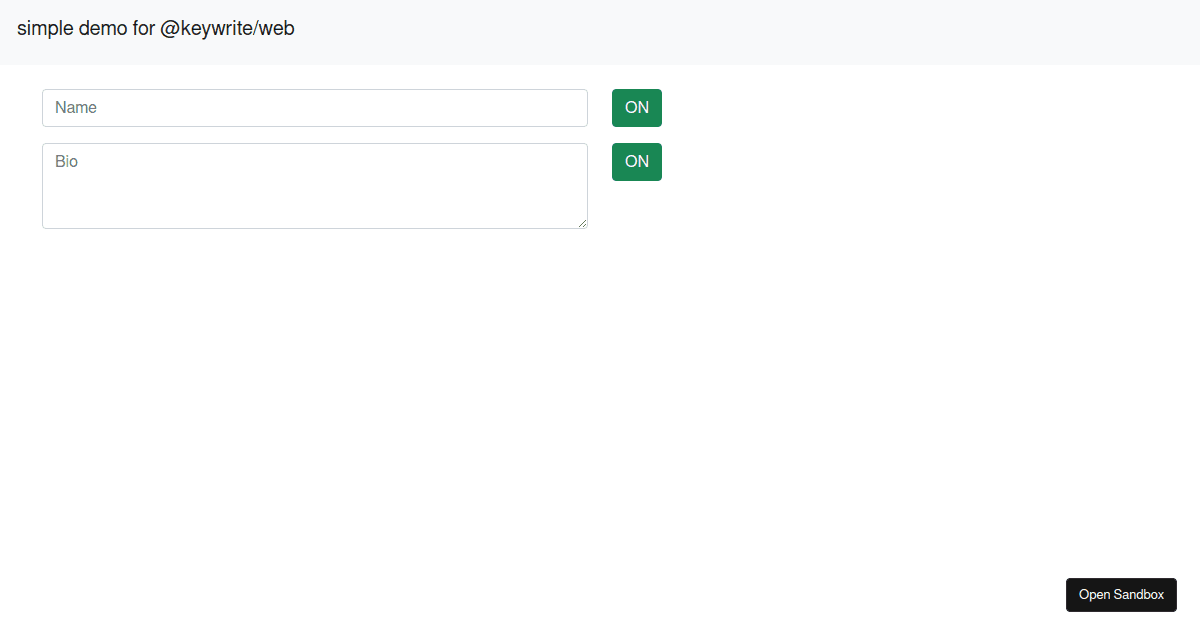Focus the Bio text area
Image resolution: width=1200 pixels, height=630 pixels.
(314, 186)
